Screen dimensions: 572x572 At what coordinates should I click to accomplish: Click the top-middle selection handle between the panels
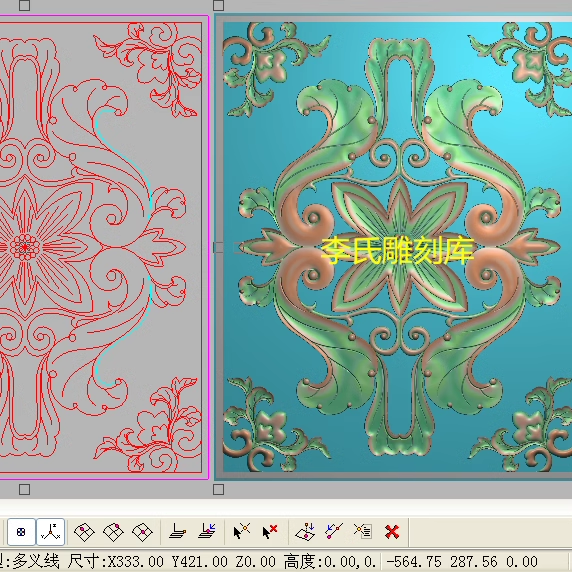click(x=219, y=5)
